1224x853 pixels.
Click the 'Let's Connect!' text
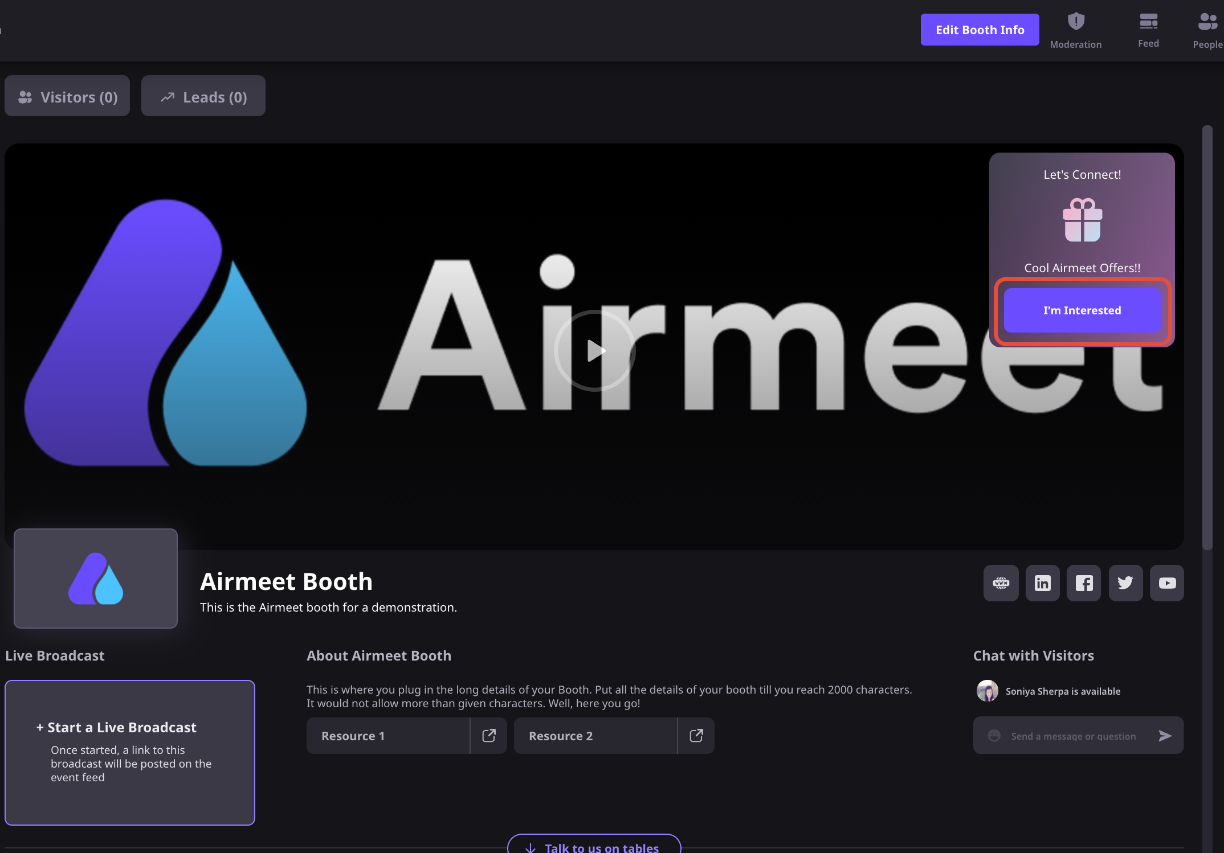(x=1082, y=174)
